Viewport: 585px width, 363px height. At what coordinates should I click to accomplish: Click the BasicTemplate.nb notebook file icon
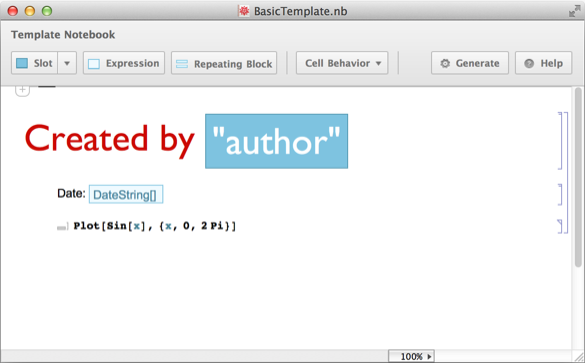click(244, 11)
